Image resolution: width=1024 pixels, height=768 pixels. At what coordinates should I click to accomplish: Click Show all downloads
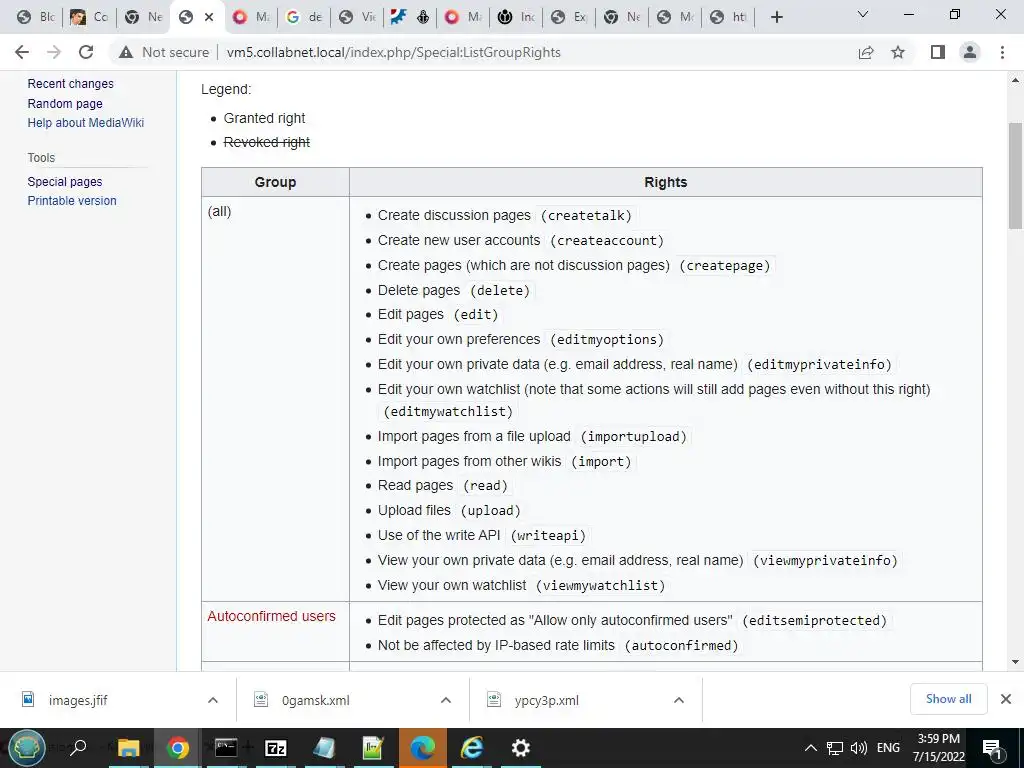click(x=948, y=699)
